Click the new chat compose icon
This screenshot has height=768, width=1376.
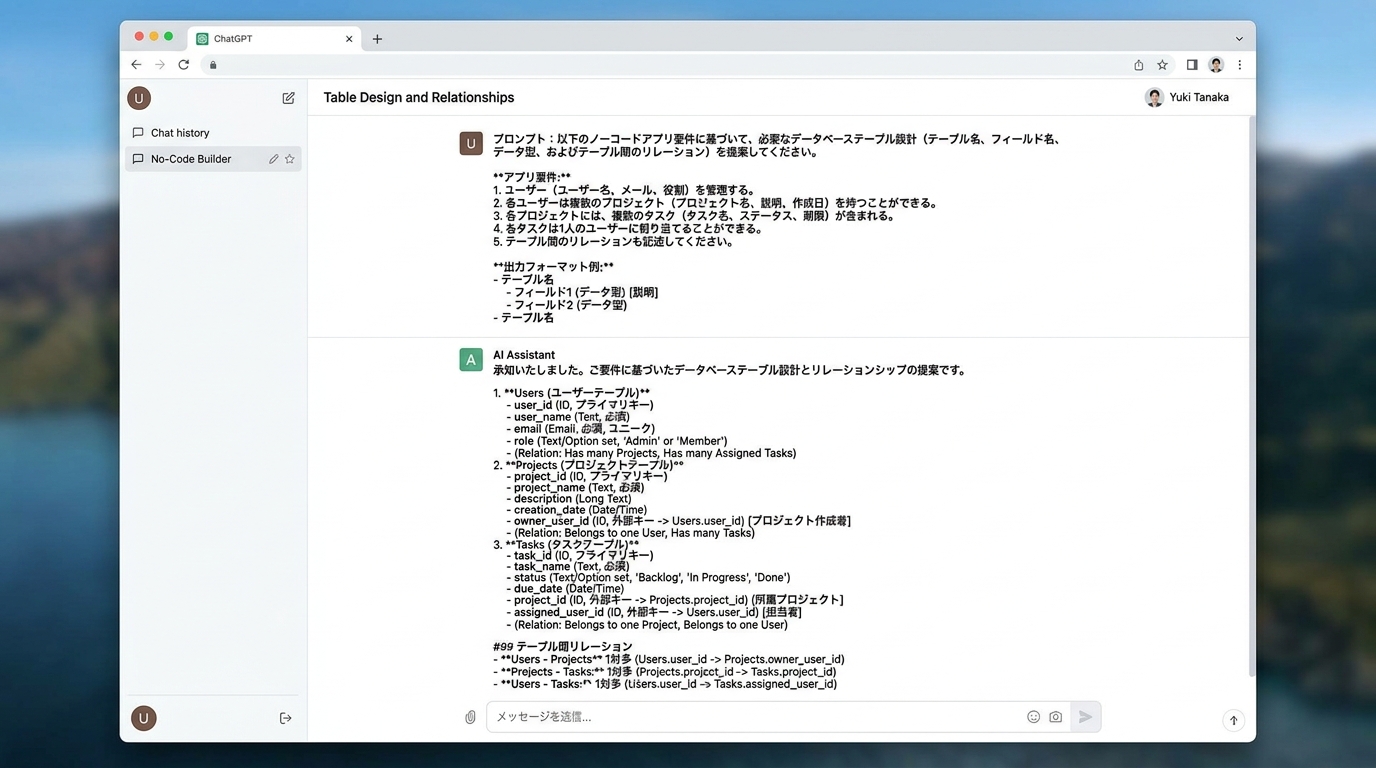click(x=288, y=98)
